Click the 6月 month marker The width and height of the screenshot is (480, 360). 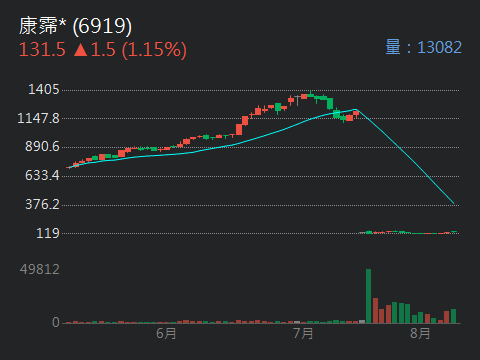[x=166, y=333]
